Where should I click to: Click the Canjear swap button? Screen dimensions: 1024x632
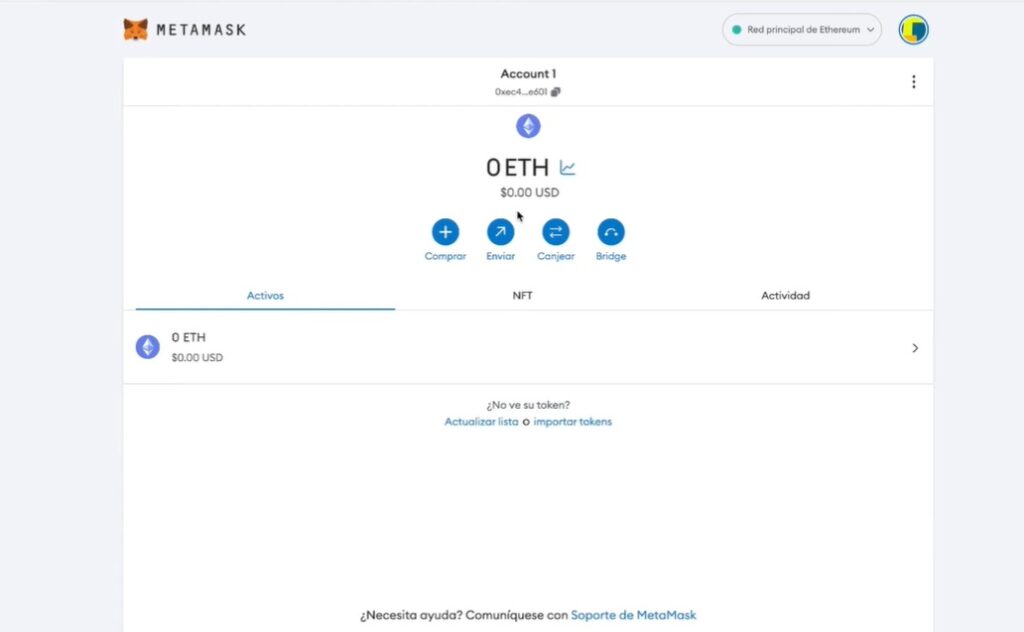556,232
